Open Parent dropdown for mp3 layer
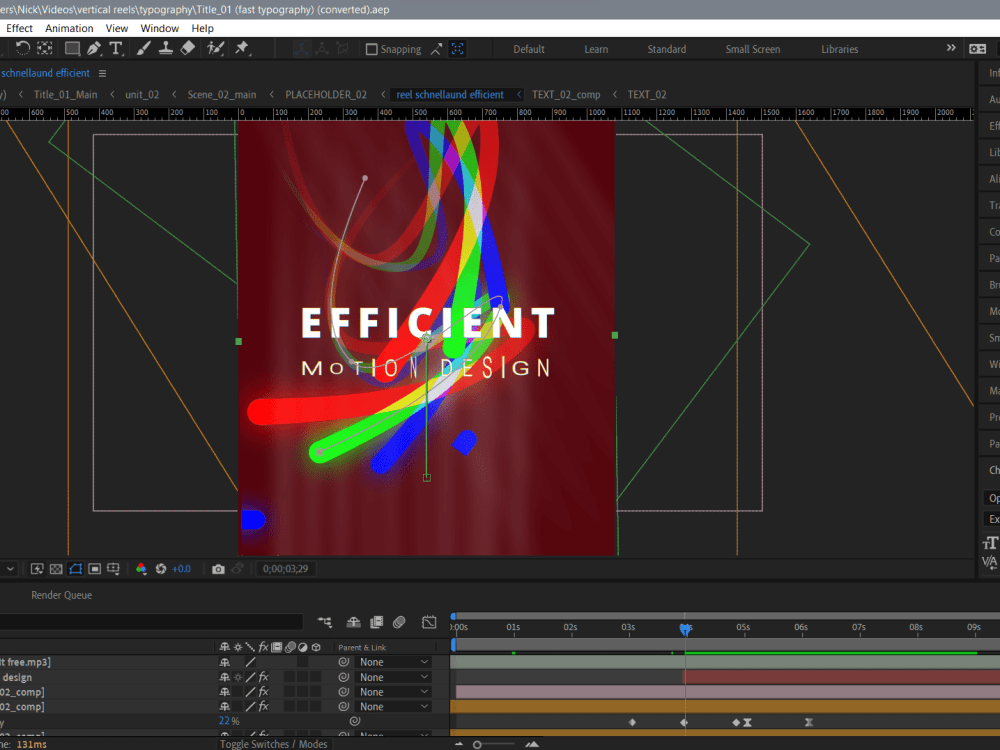The image size is (1000, 750). (393, 662)
